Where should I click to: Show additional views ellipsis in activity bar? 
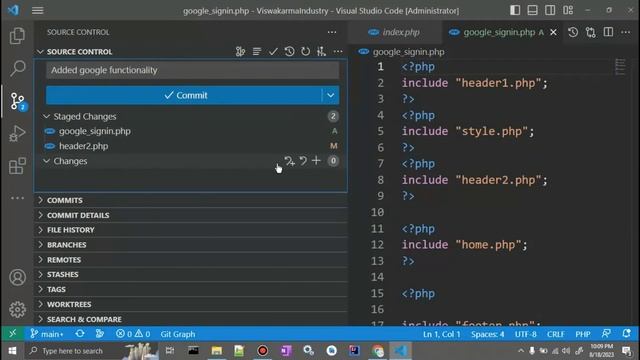[17, 198]
